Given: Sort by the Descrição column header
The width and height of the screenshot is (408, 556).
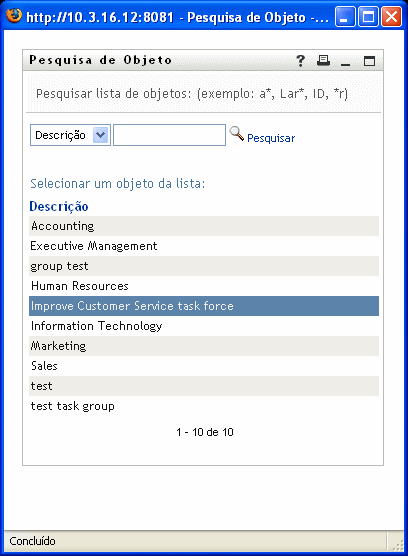Looking at the screenshot, I should [x=59, y=206].
